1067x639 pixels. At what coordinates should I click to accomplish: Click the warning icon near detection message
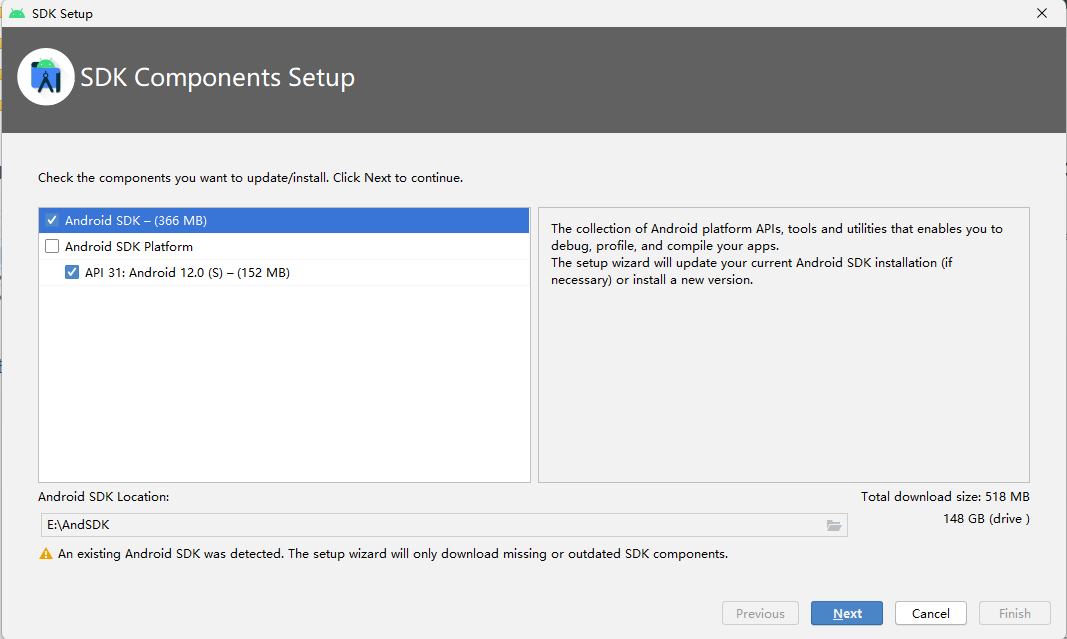(46, 553)
